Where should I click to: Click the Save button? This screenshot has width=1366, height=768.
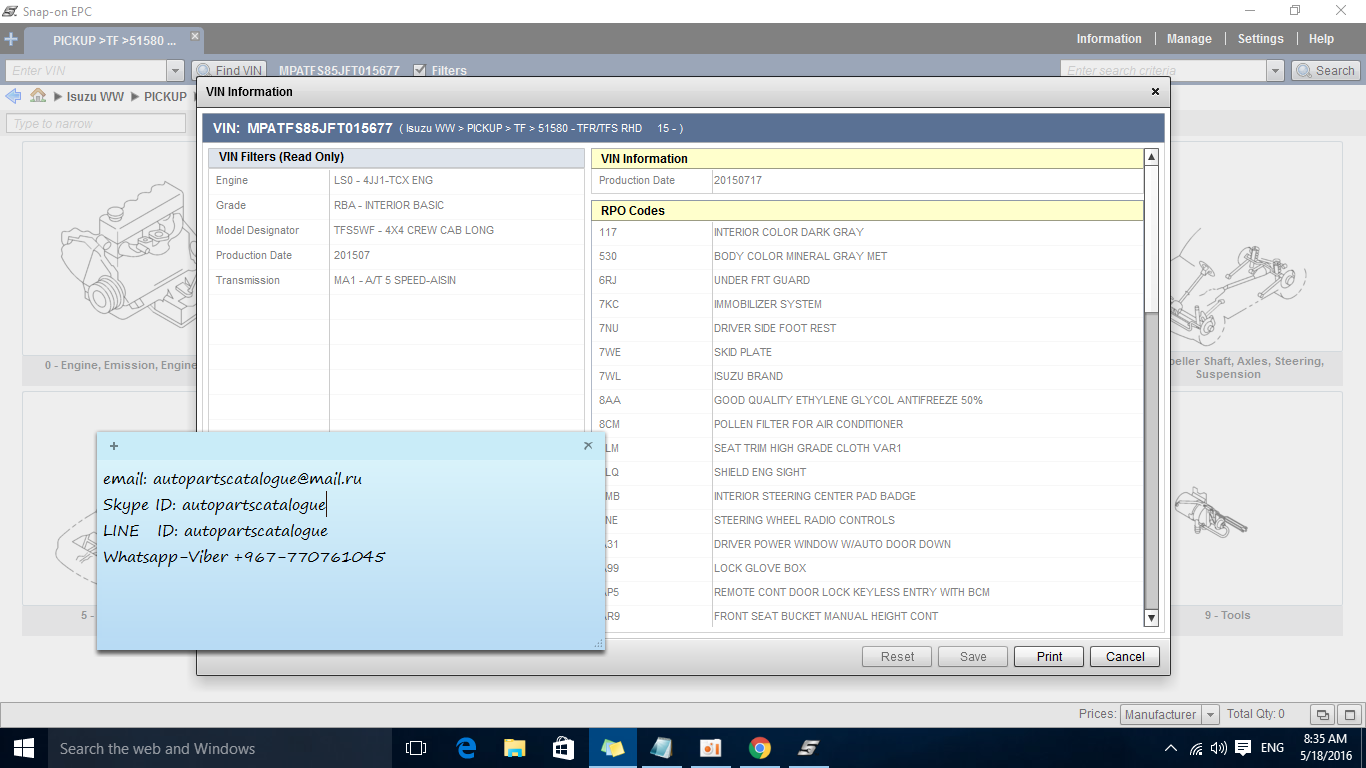pyautogui.click(x=972, y=656)
